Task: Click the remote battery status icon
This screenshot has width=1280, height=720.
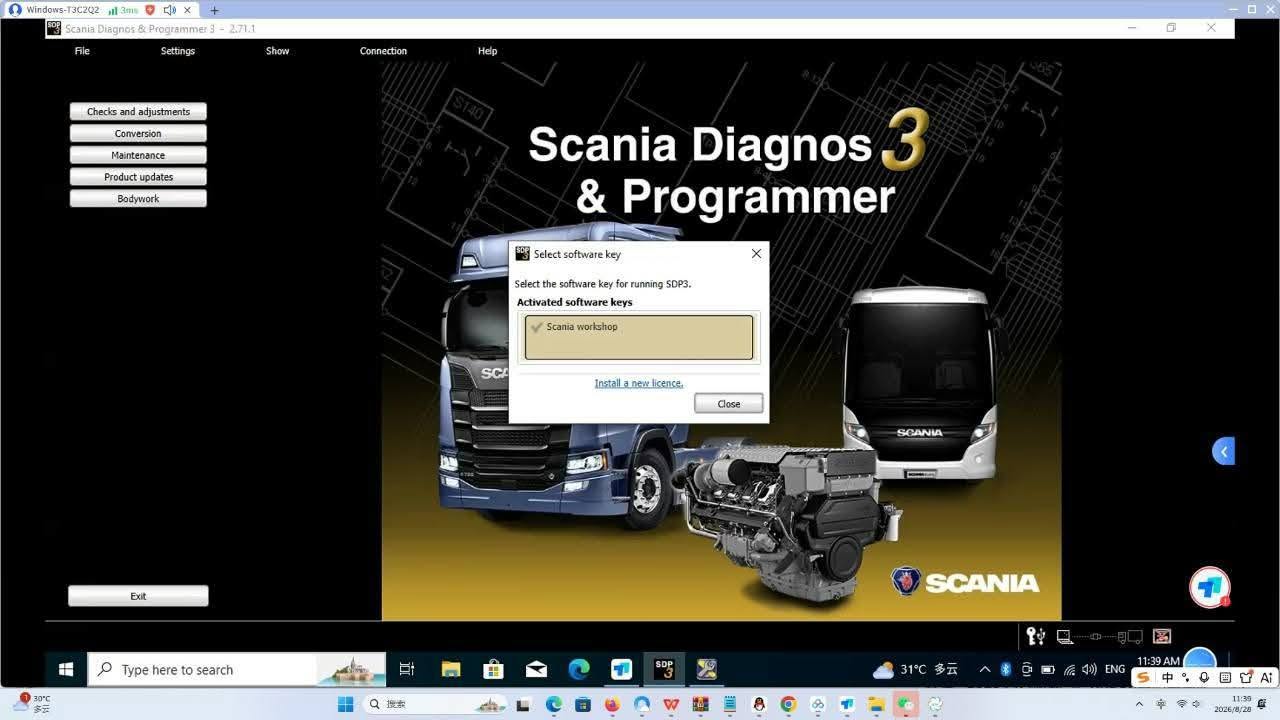Action: (1048, 669)
